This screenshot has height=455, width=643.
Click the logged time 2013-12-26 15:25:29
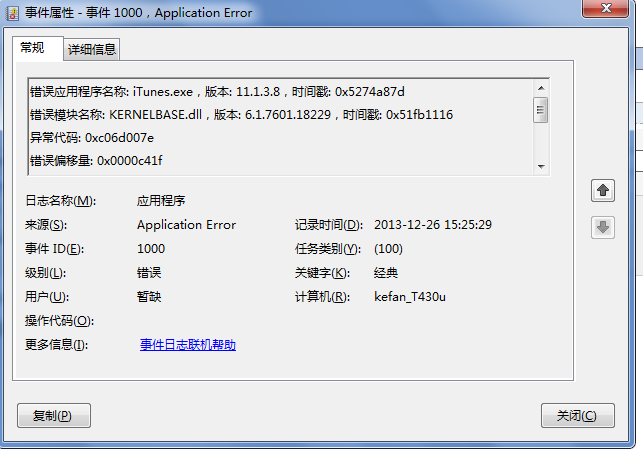click(433, 225)
